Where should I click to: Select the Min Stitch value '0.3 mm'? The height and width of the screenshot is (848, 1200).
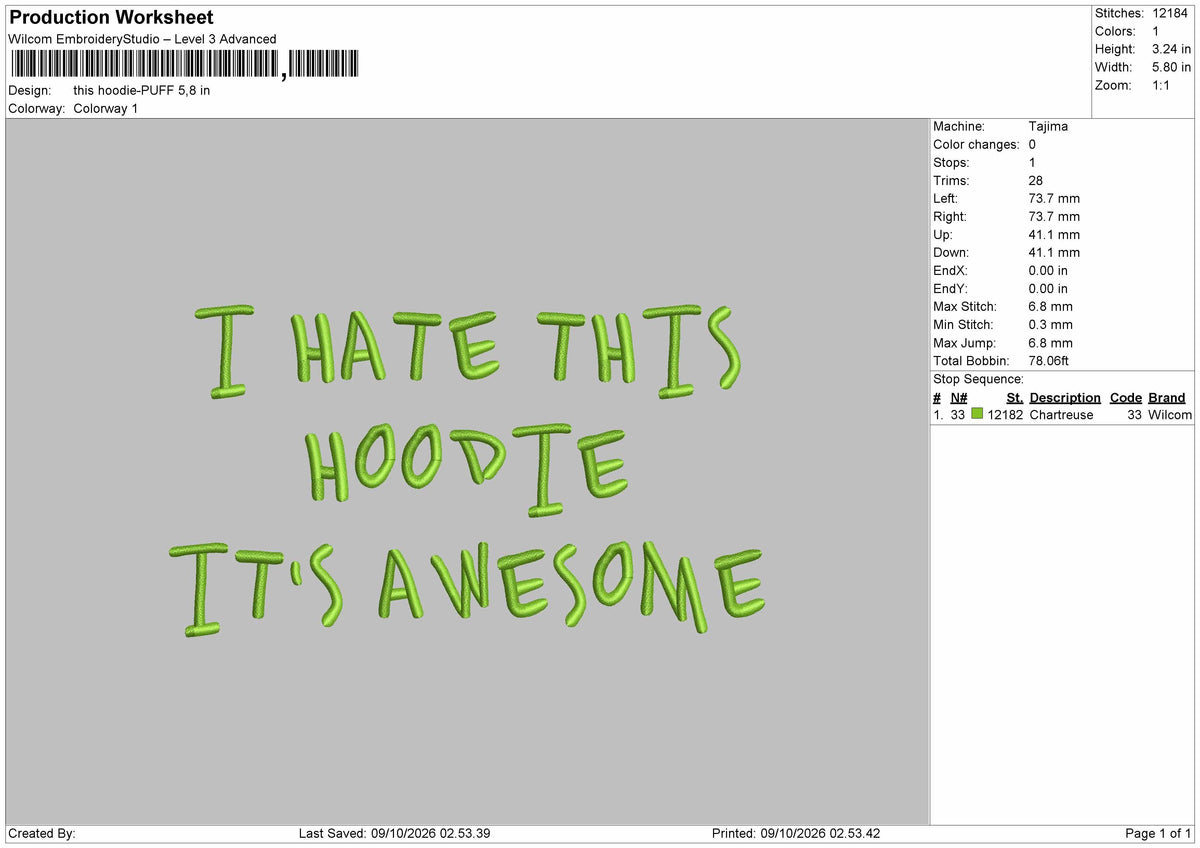coord(1050,324)
